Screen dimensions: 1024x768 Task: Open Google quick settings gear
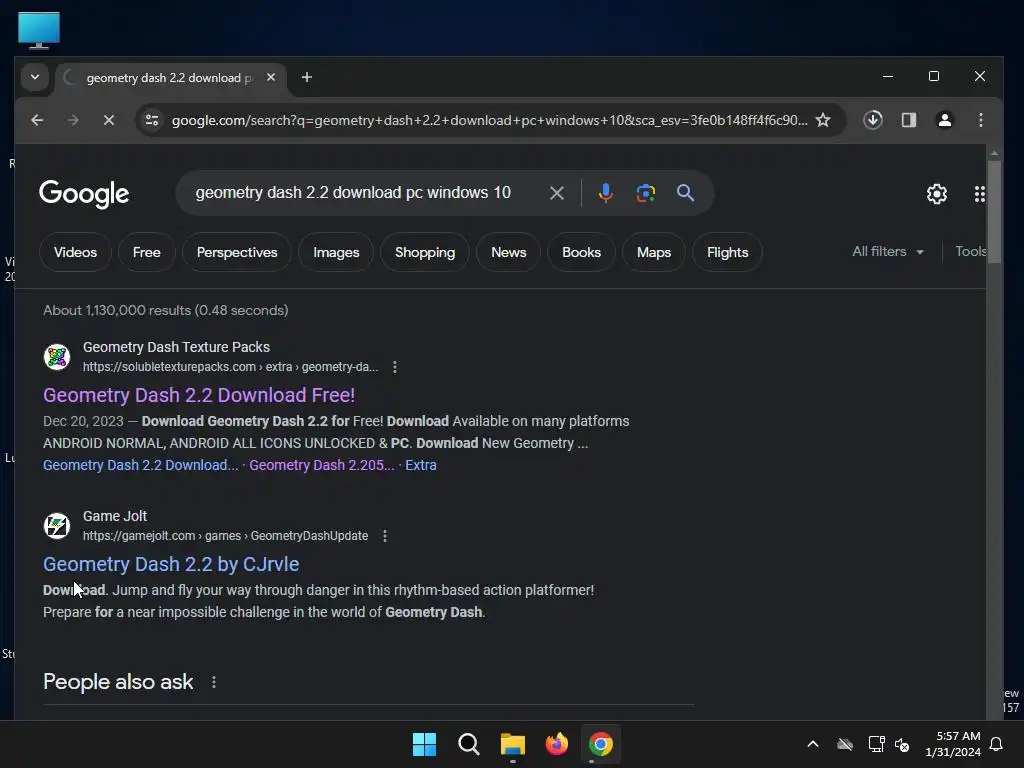tap(936, 194)
